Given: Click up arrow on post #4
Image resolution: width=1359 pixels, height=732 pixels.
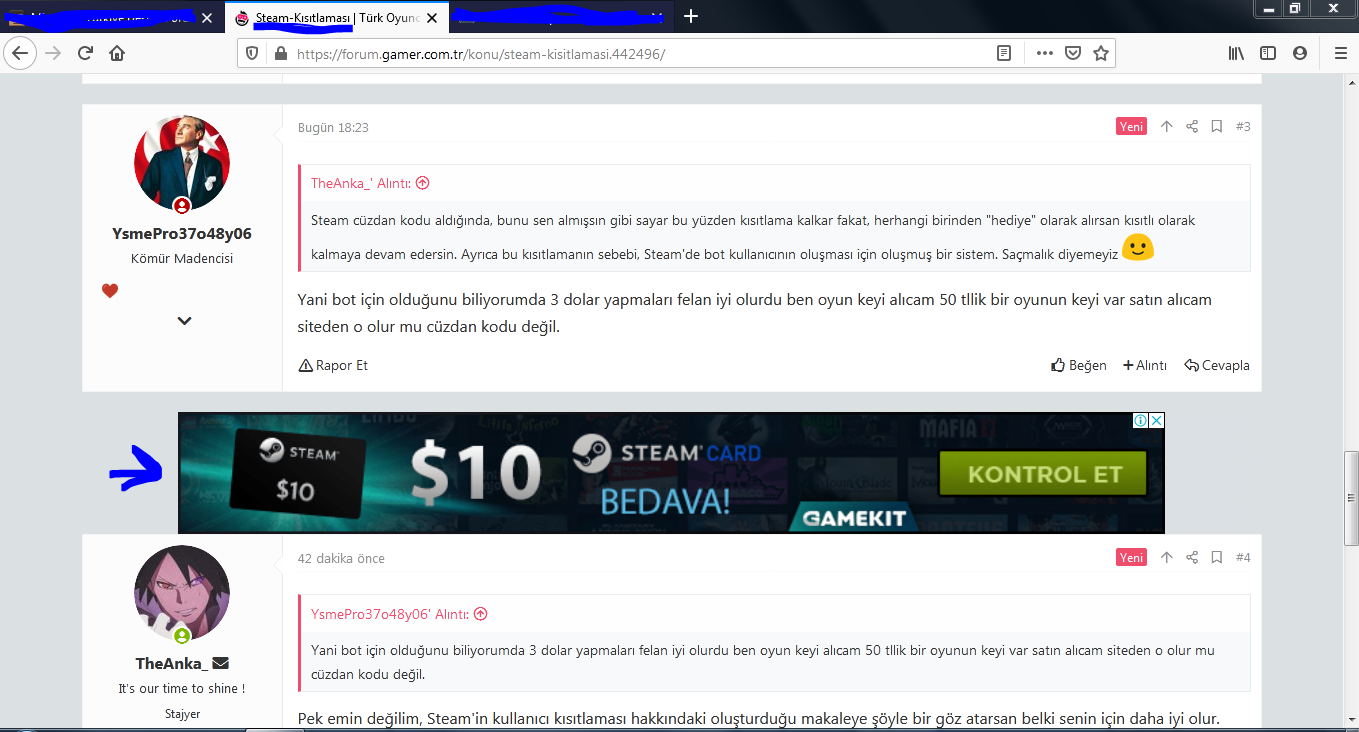Looking at the screenshot, I should [x=1166, y=558].
